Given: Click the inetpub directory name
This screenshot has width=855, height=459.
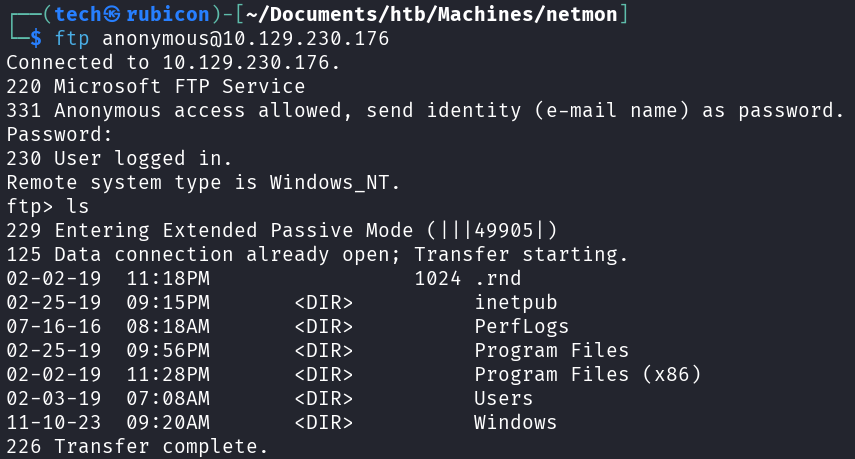Looking at the screenshot, I should click(515, 302).
